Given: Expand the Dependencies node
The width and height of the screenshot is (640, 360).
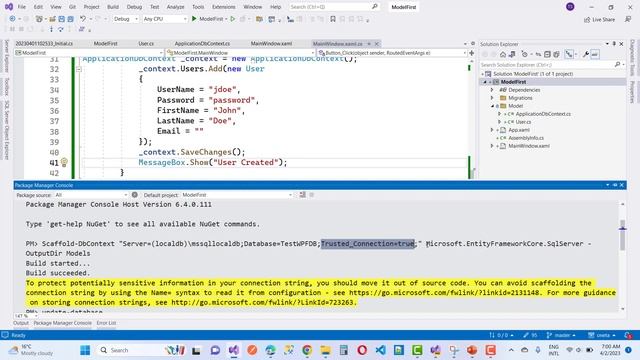Looking at the screenshot, I should tap(492, 90).
